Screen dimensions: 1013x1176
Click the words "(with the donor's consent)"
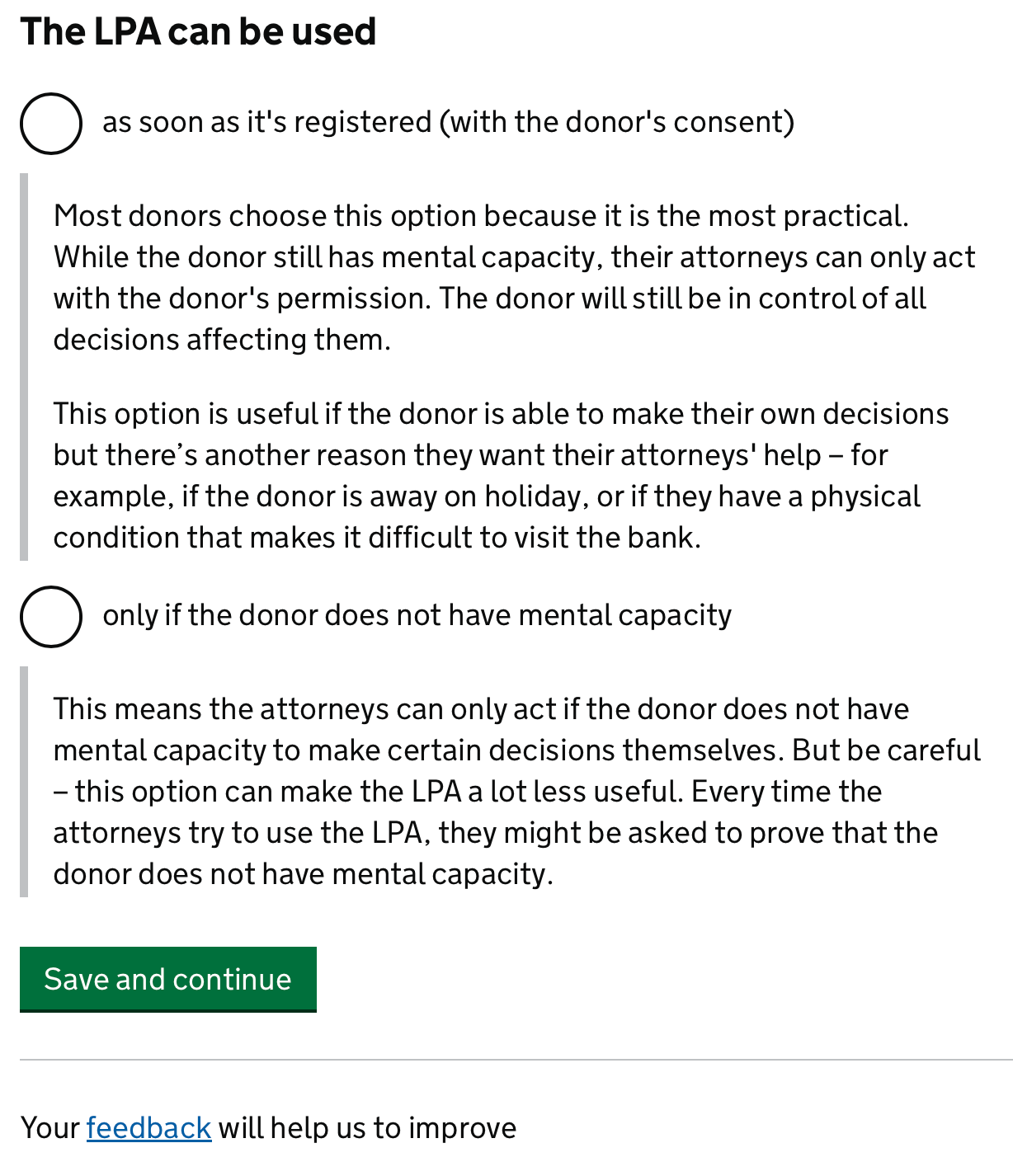click(617, 122)
